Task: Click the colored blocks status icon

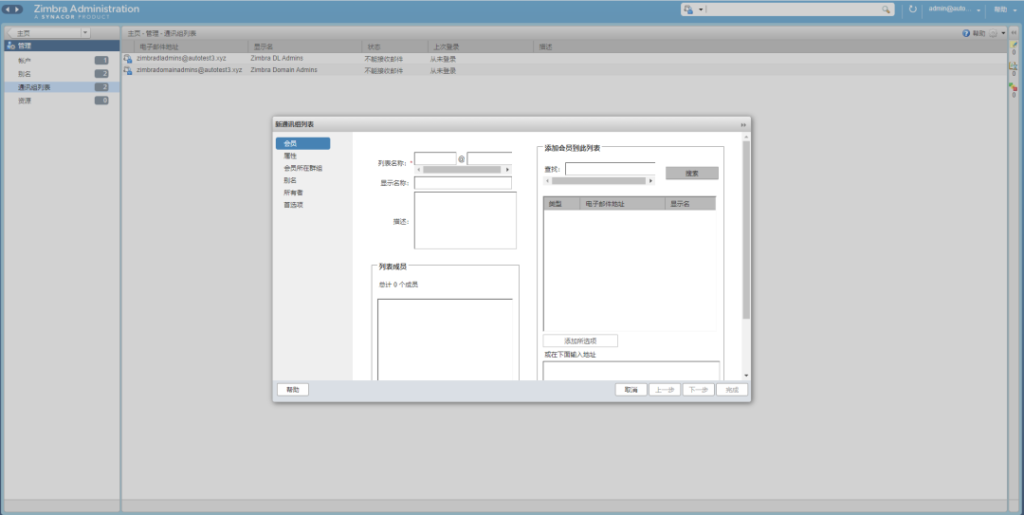Action: click(x=1014, y=87)
